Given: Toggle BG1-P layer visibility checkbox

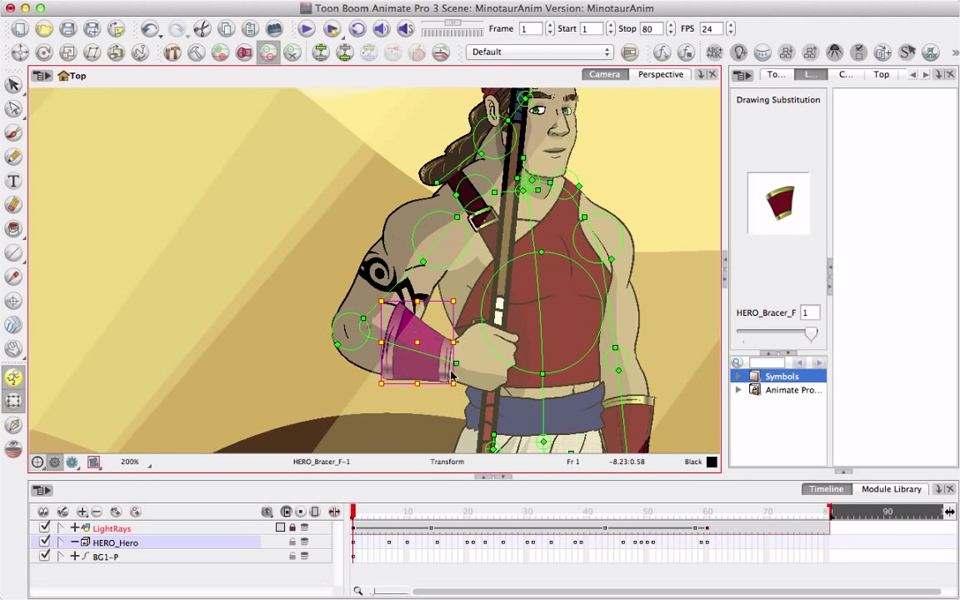Looking at the screenshot, I should [x=44, y=555].
